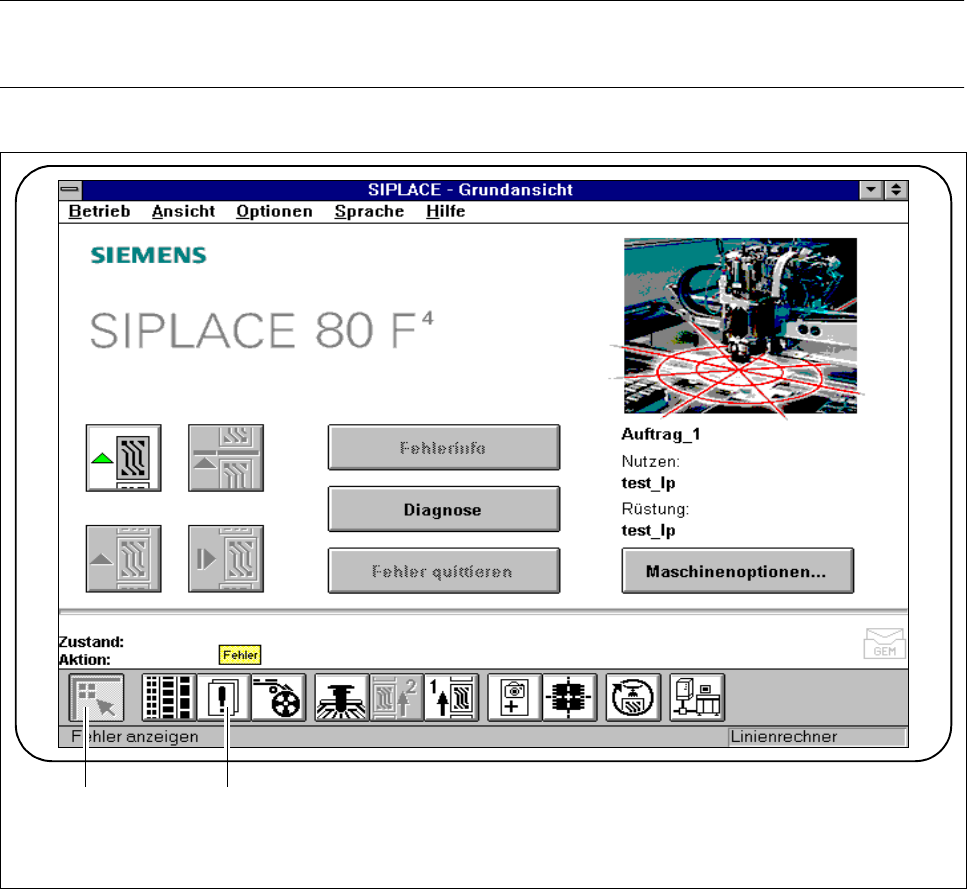Image resolution: width=967 pixels, height=889 pixels.
Task: Click the yellow Fehler tooltip label
Action: 240,655
